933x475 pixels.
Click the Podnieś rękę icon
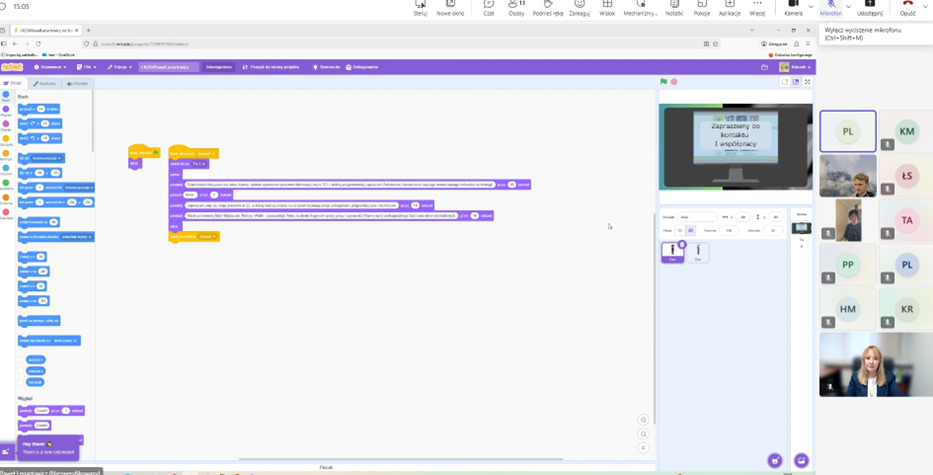pos(547,6)
